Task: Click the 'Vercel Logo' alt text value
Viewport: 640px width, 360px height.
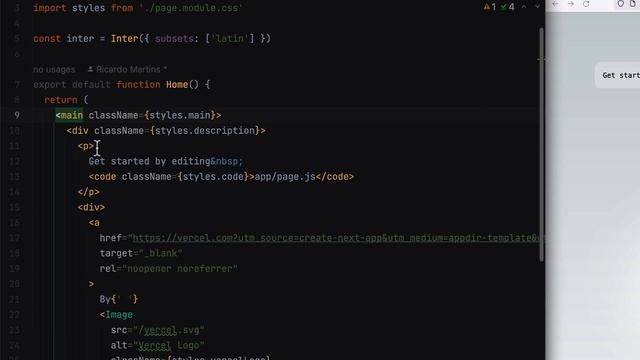Action: click(x=169, y=346)
